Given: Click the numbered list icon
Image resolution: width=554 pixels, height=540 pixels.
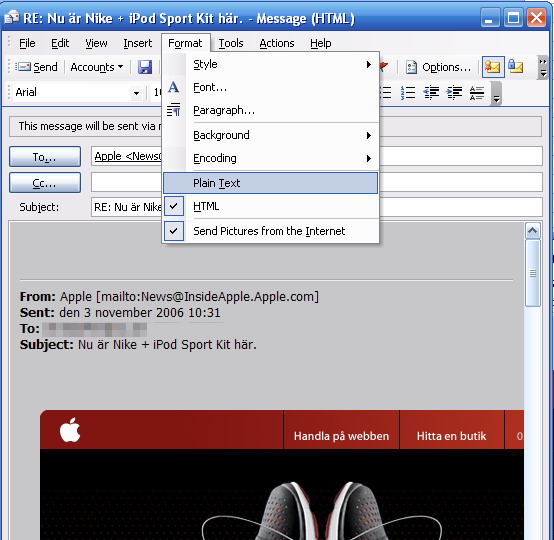Looking at the screenshot, I should (x=408, y=93).
